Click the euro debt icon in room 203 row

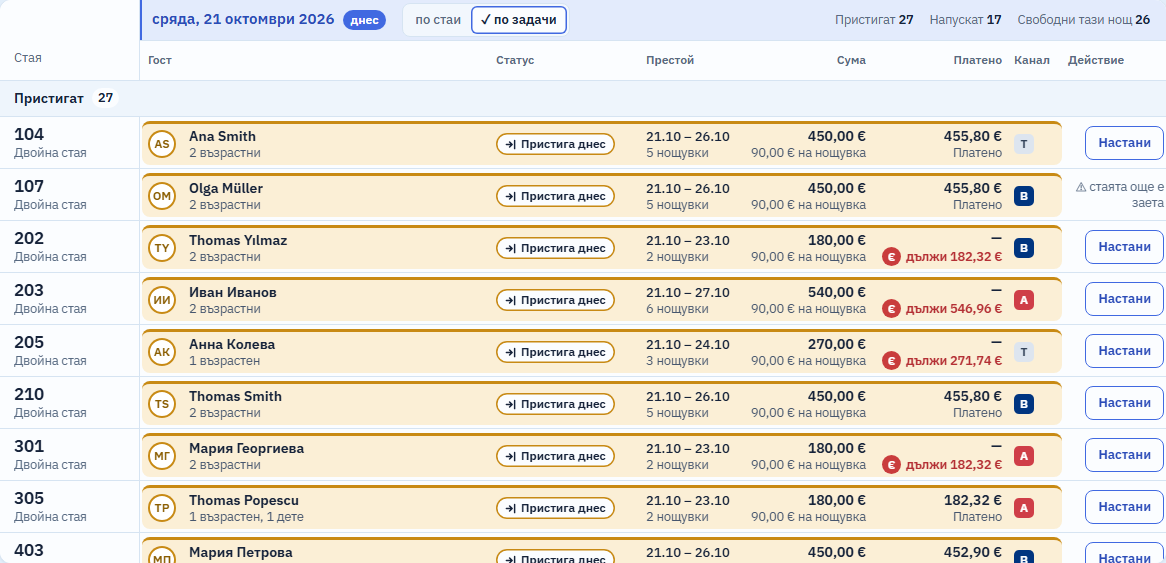(891, 309)
